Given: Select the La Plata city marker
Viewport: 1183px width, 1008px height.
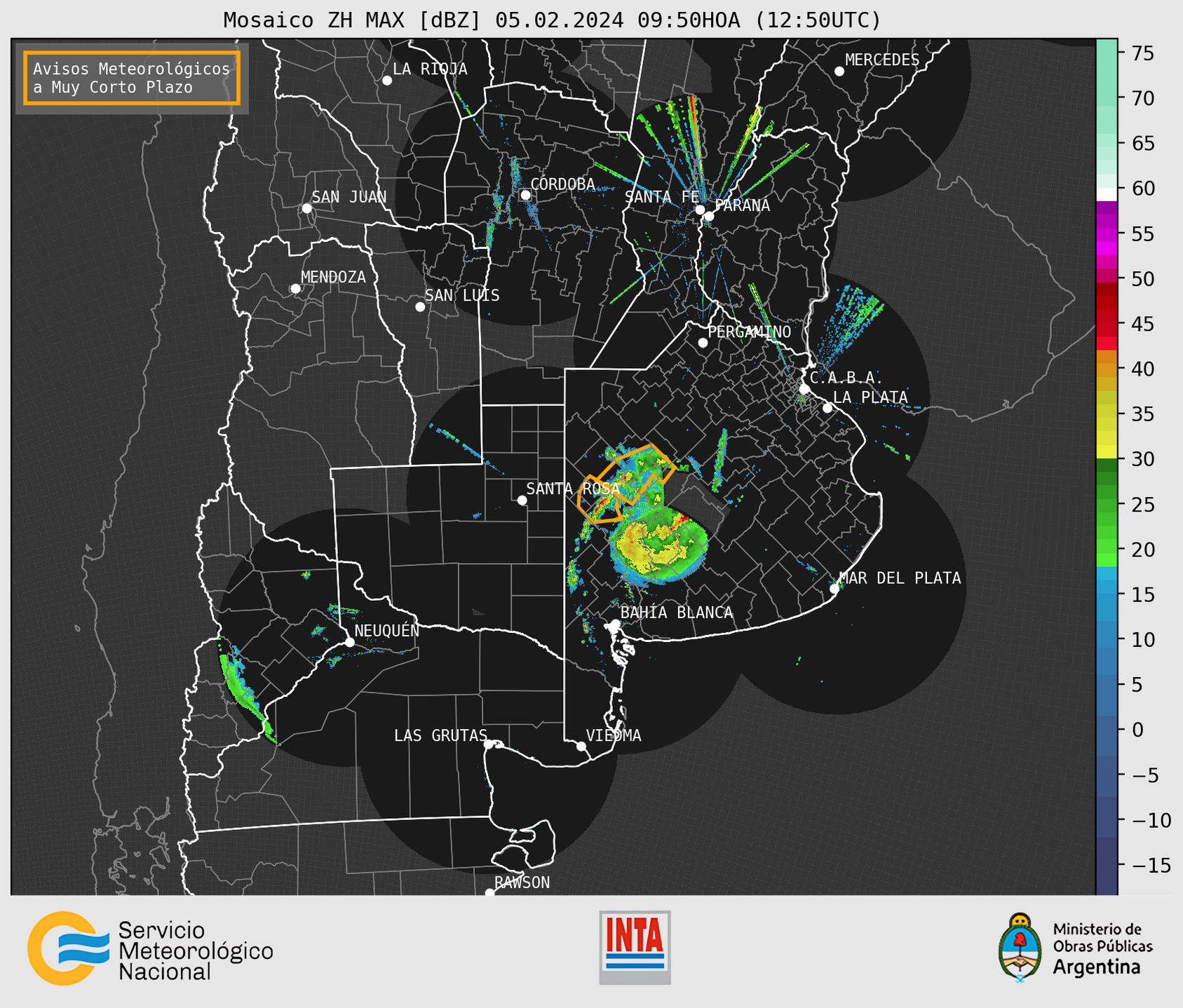Looking at the screenshot, I should pos(827,408).
